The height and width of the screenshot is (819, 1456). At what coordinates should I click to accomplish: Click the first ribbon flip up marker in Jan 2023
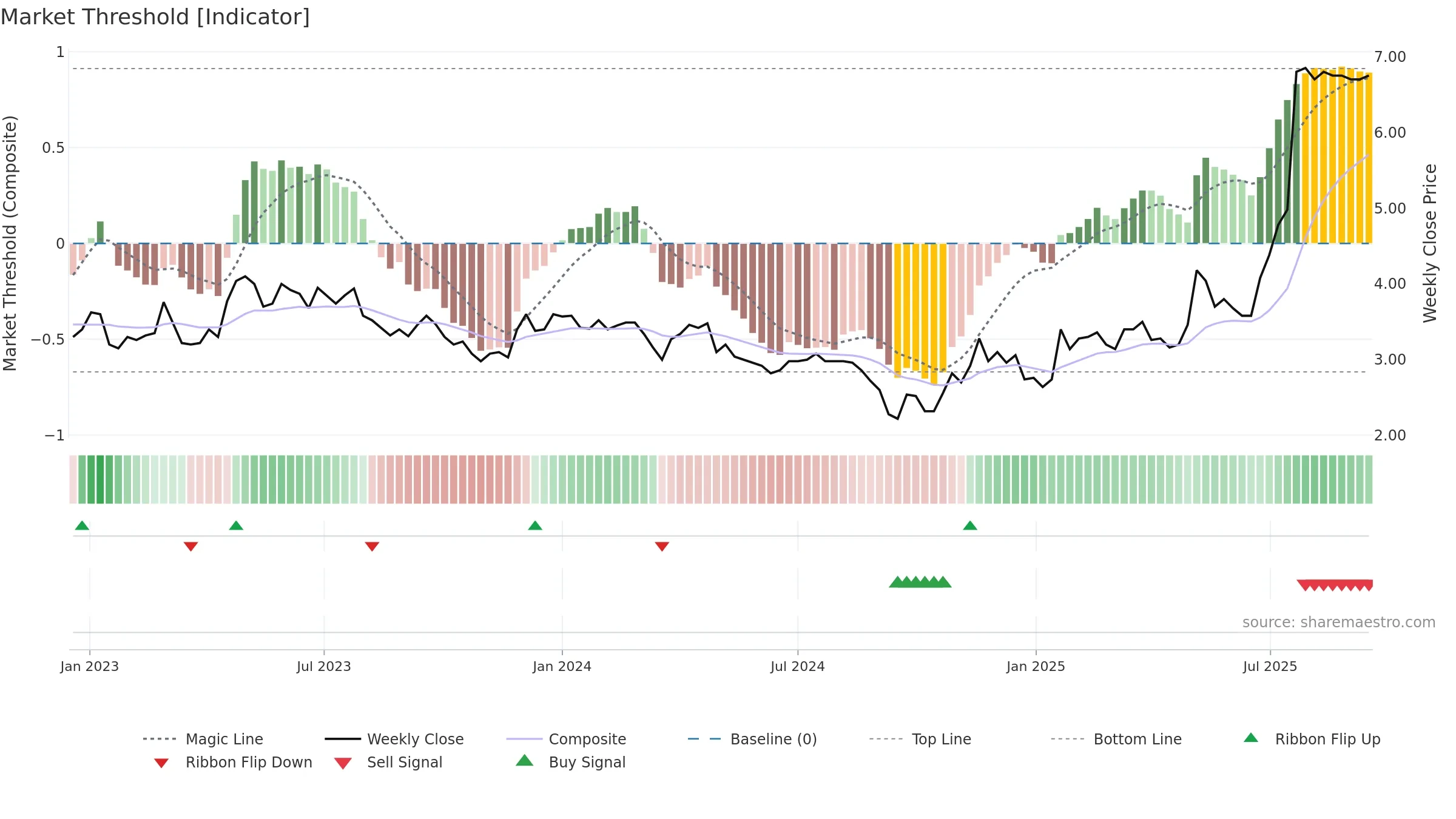[x=82, y=525]
